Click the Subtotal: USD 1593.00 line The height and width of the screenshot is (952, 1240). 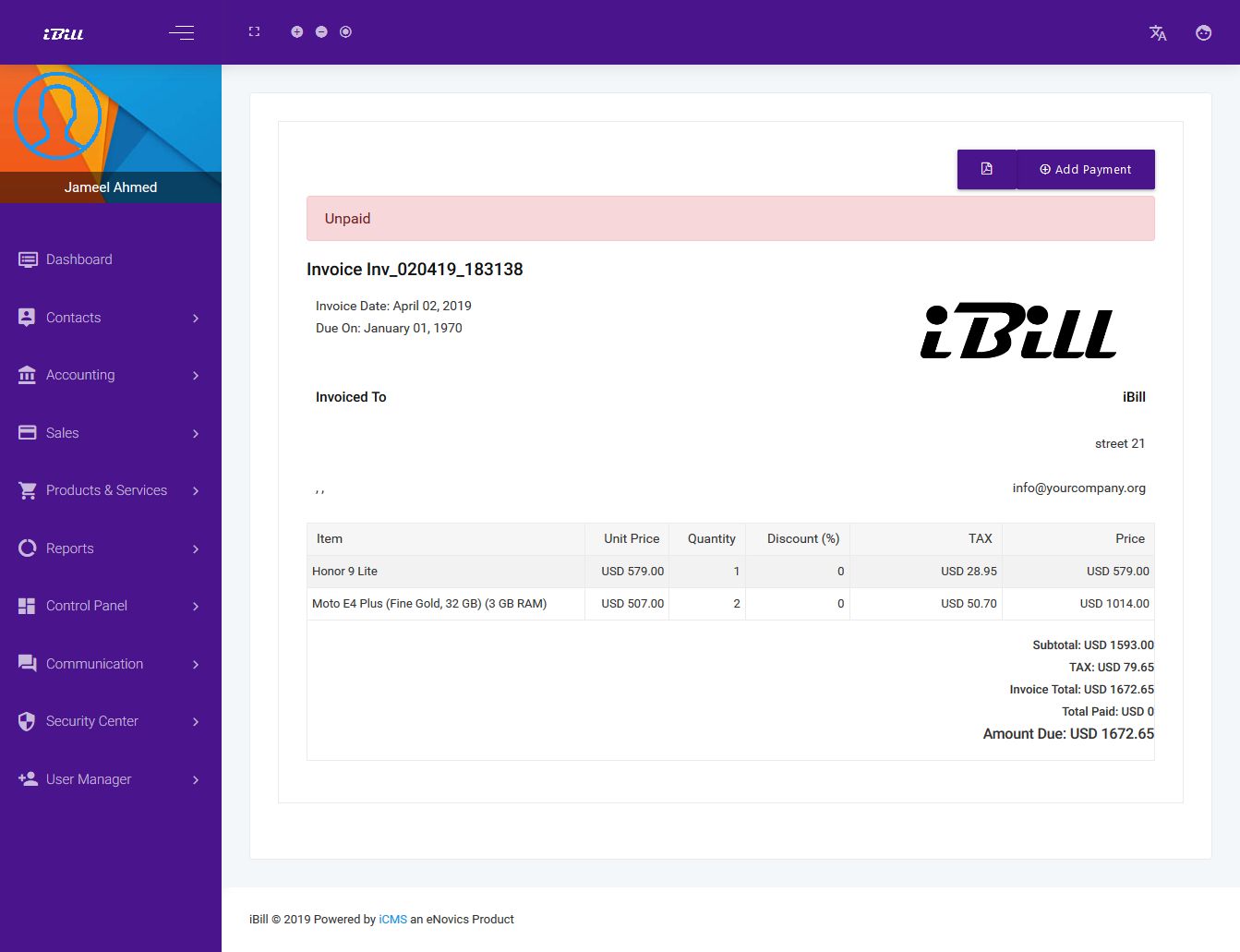tap(1093, 645)
